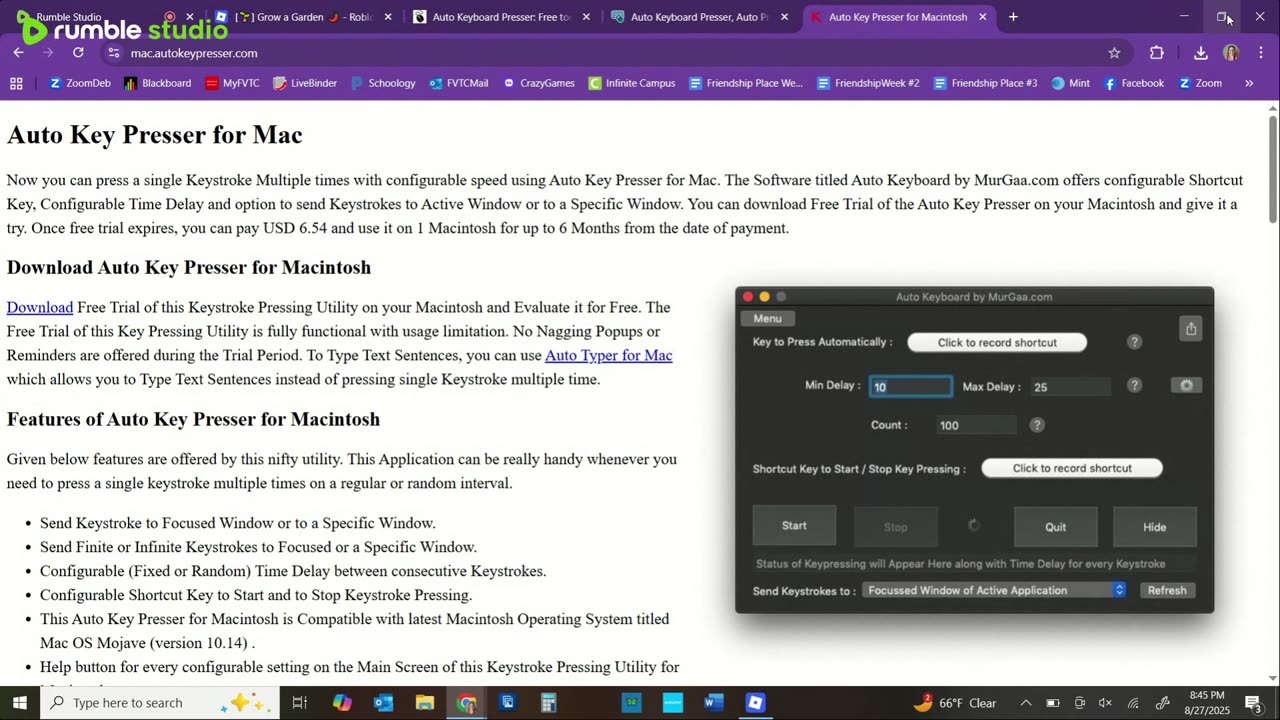Click the Auto Keyboard by MurGaa.com screenshot image

(x=975, y=450)
